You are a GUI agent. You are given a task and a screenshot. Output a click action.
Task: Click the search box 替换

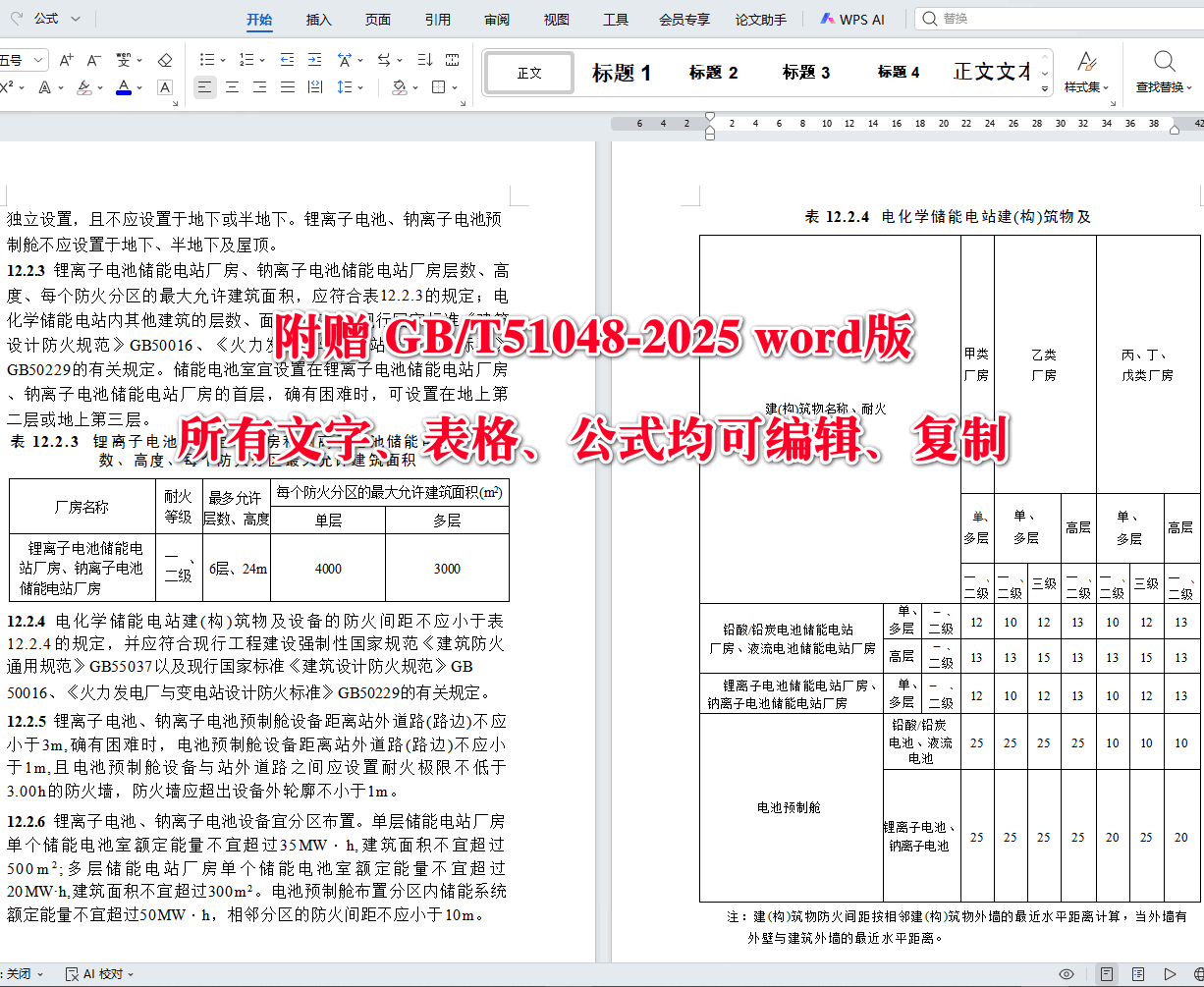1061,19
